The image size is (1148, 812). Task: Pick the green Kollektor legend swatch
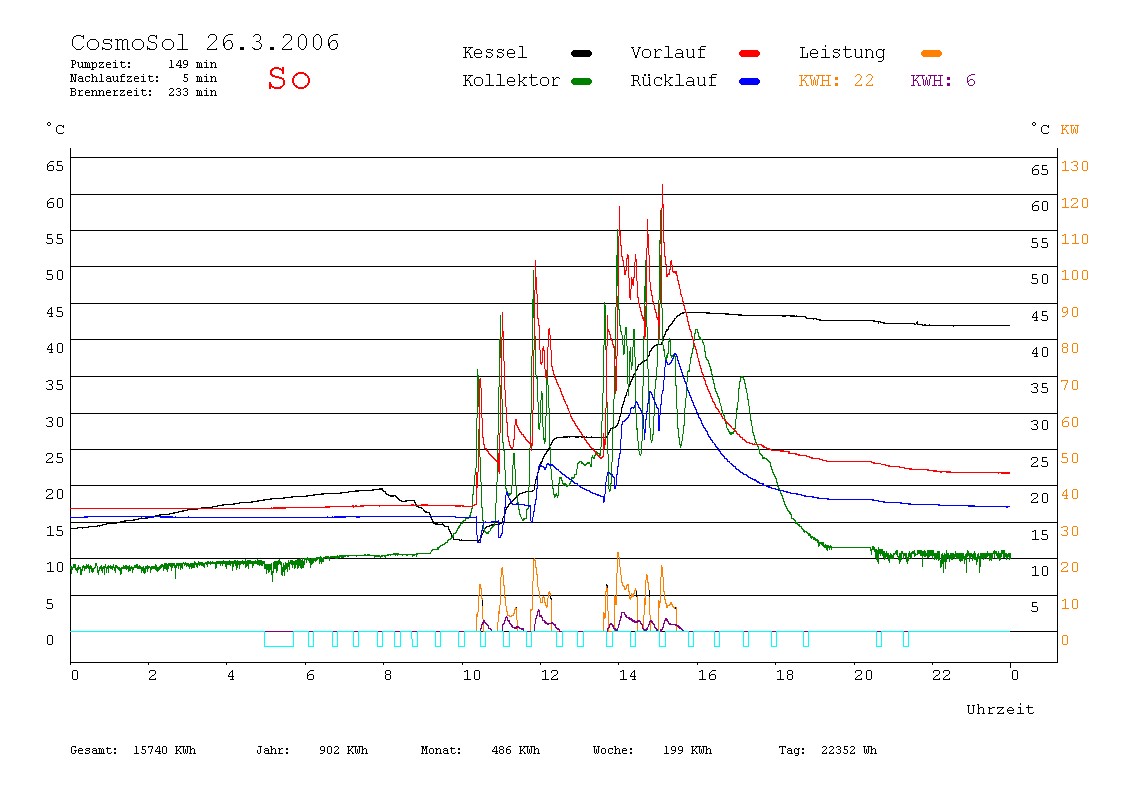click(581, 81)
